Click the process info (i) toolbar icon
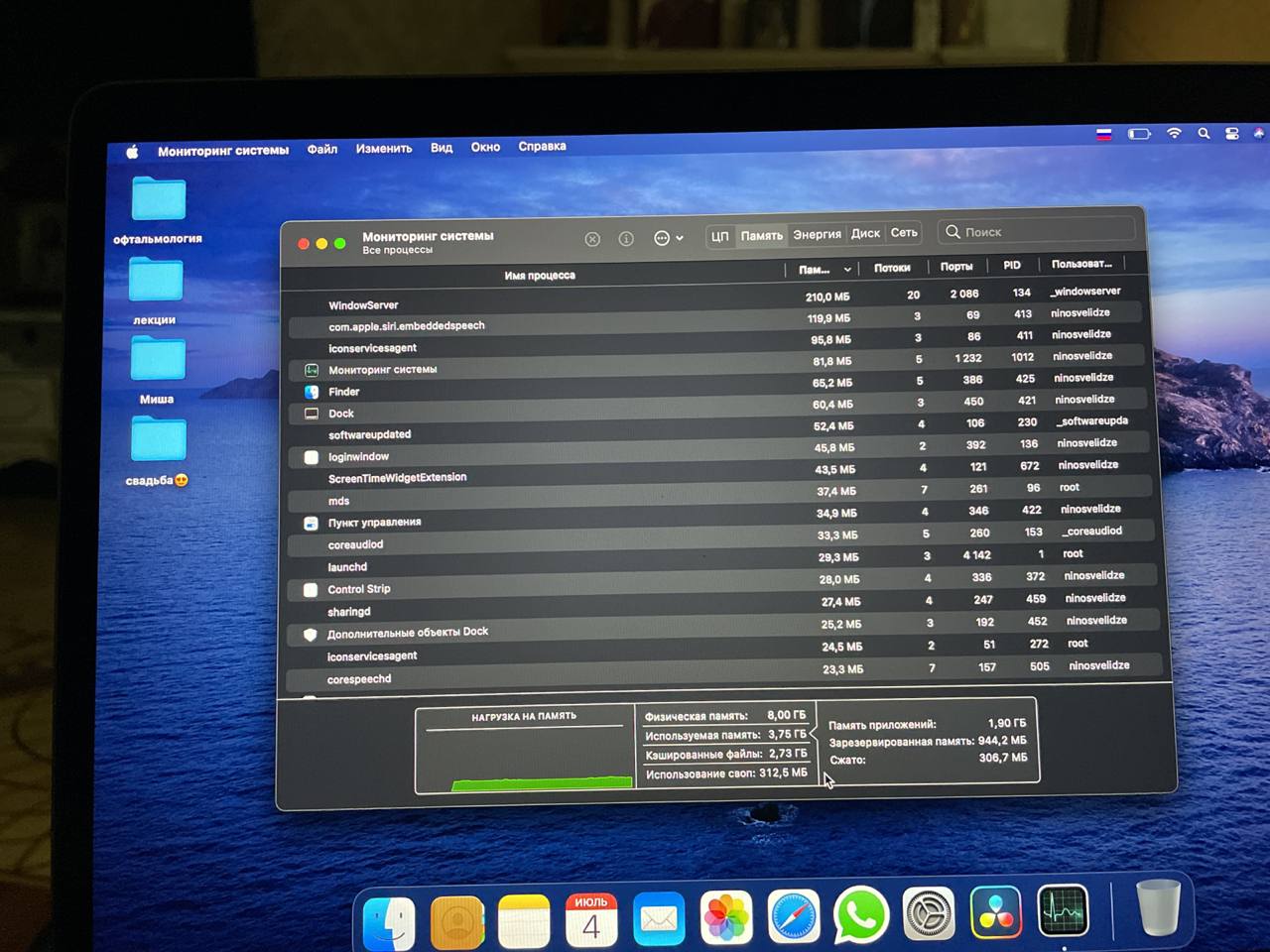 (626, 239)
